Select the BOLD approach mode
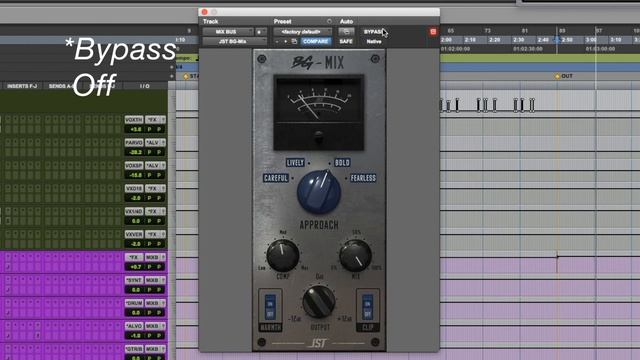This screenshot has height=360, width=640. (342, 162)
